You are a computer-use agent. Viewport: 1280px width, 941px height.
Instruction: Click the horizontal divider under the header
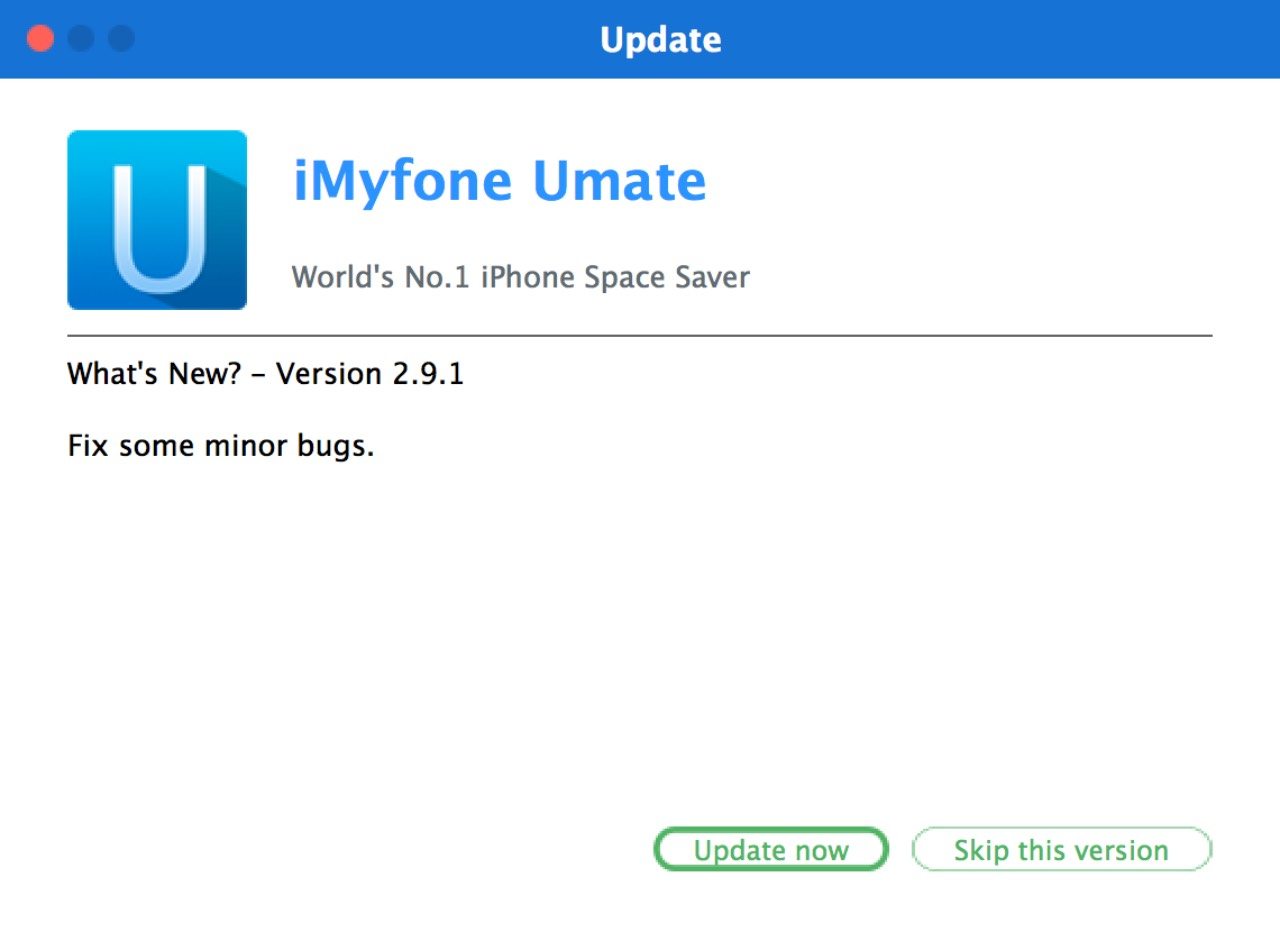(x=640, y=336)
